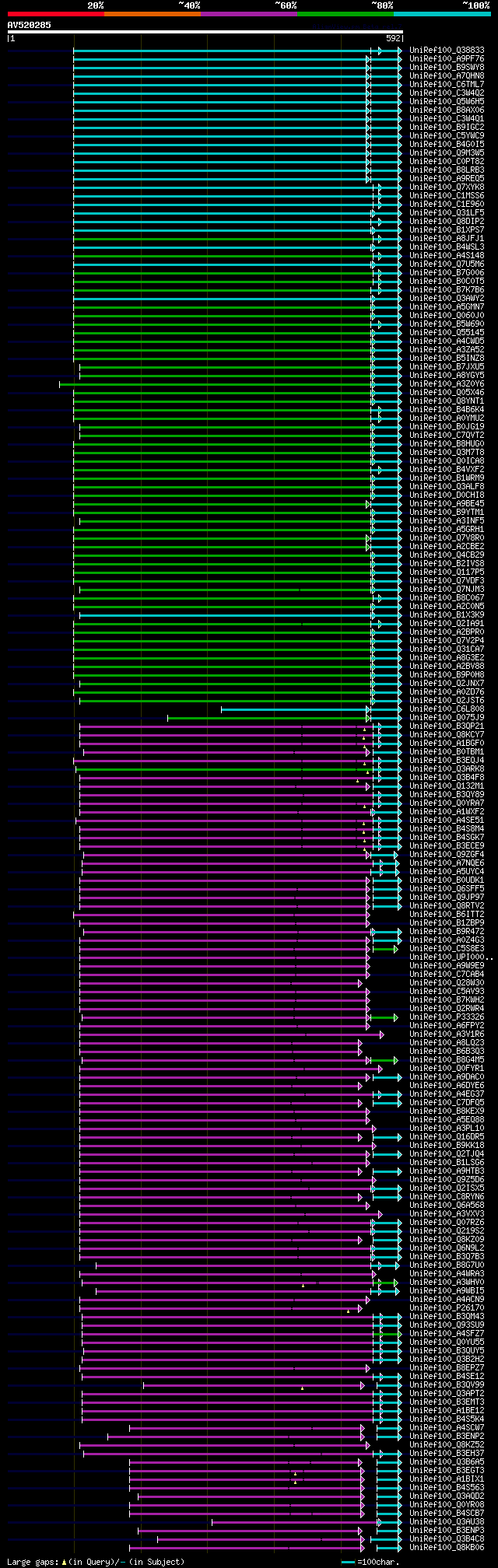The height and width of the screenshot is (1568, 498).
Task: Click the UniRef100_A9BE45 label
Action: click(x=447, y=504)
